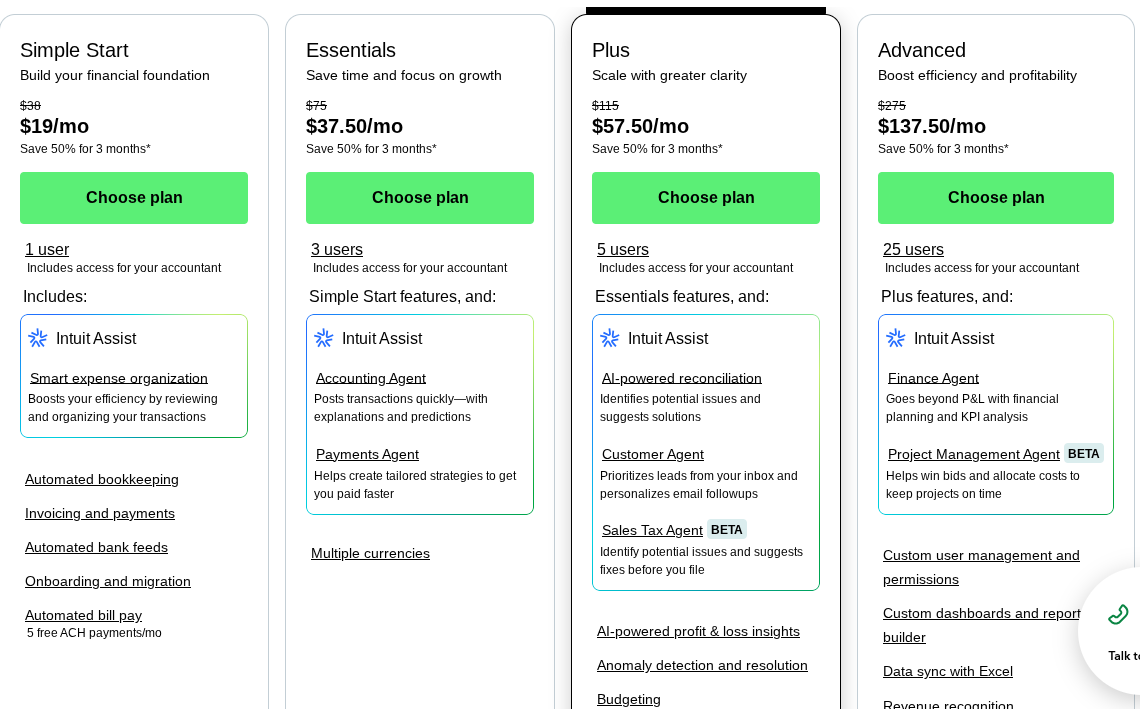Choose the Essentials plan
Viewport: 1140px width, 709px height.
(420, 198)
